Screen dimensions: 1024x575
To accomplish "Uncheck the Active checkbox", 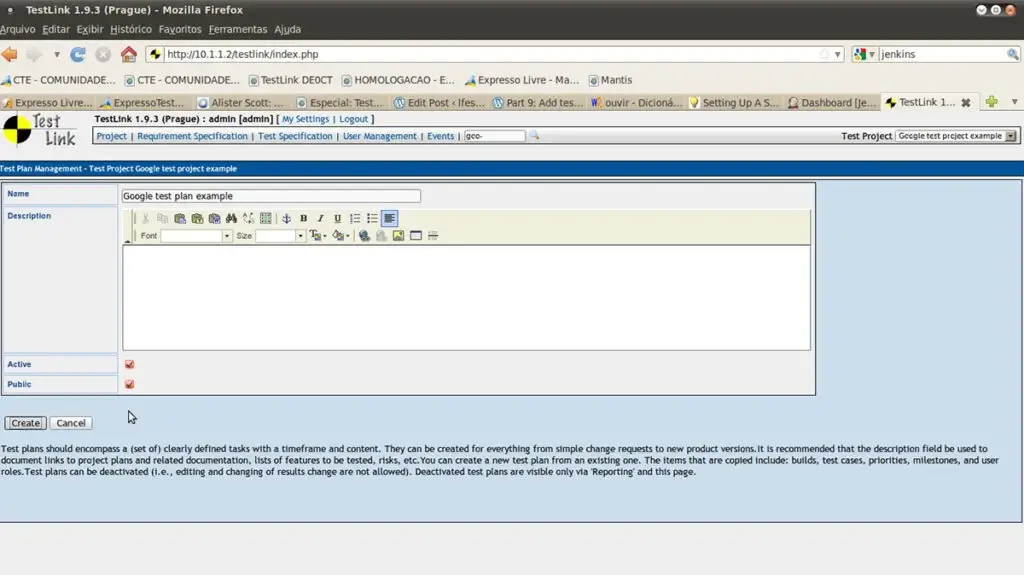I will (129, 365).
